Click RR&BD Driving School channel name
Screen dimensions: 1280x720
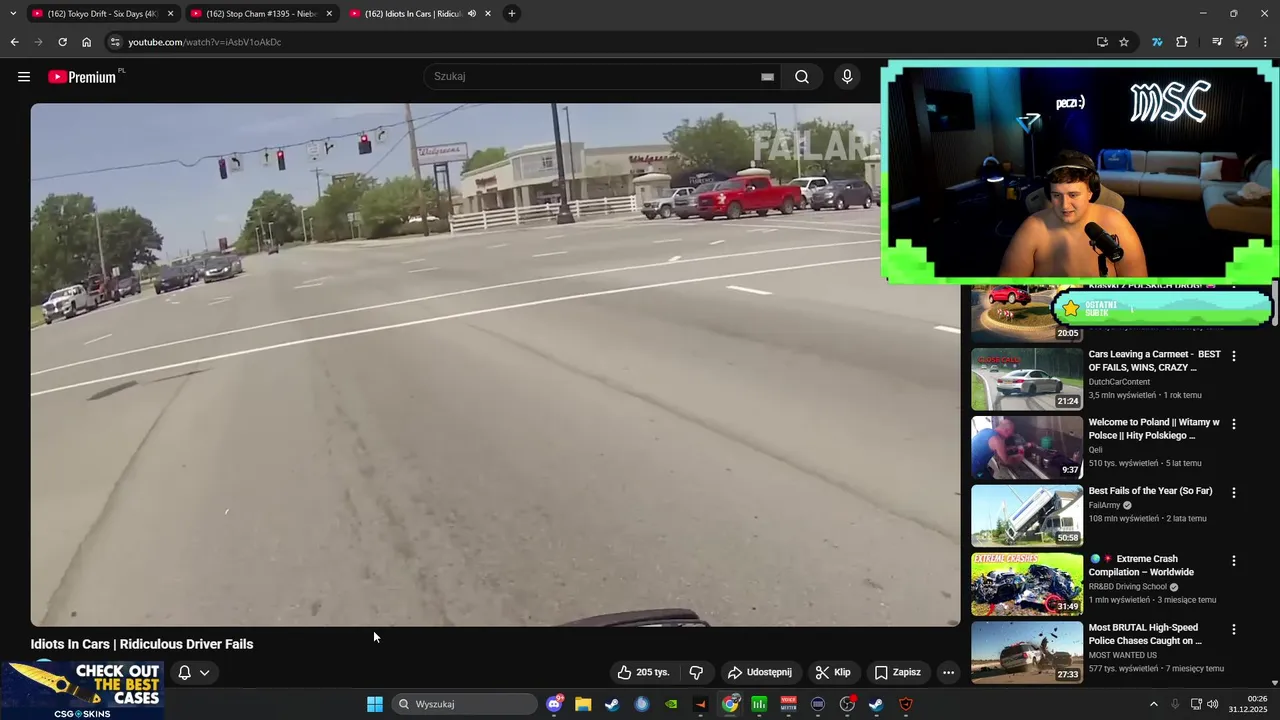coord(1127,587)
